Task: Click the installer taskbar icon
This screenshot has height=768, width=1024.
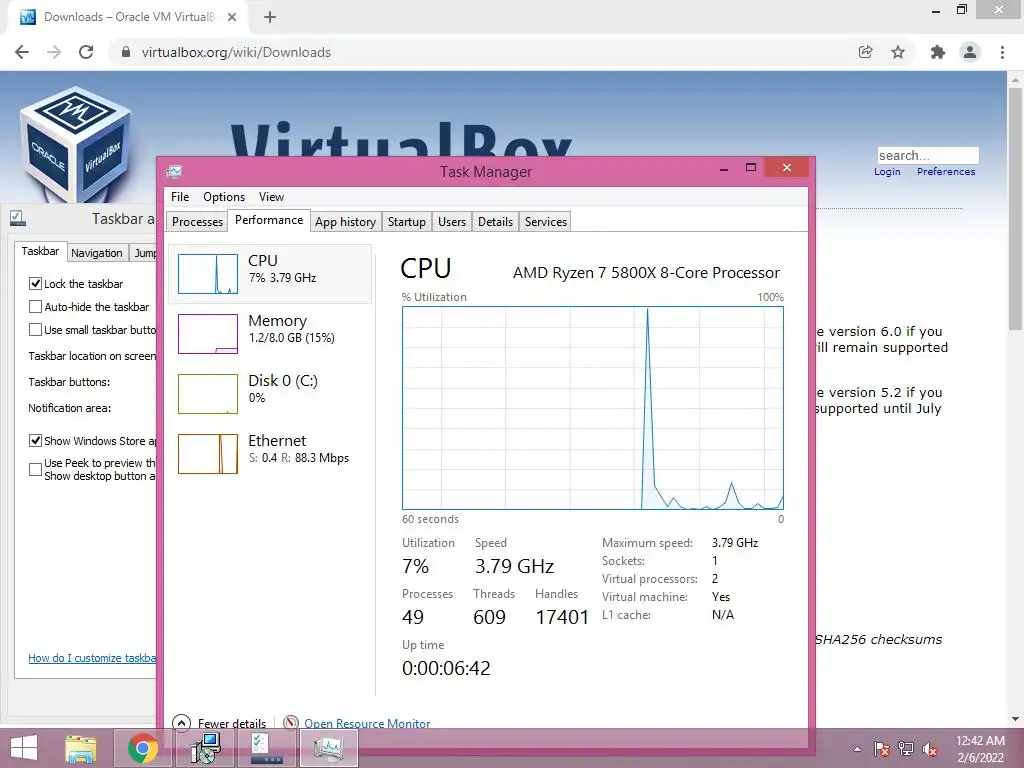Action: coord(205,748)
